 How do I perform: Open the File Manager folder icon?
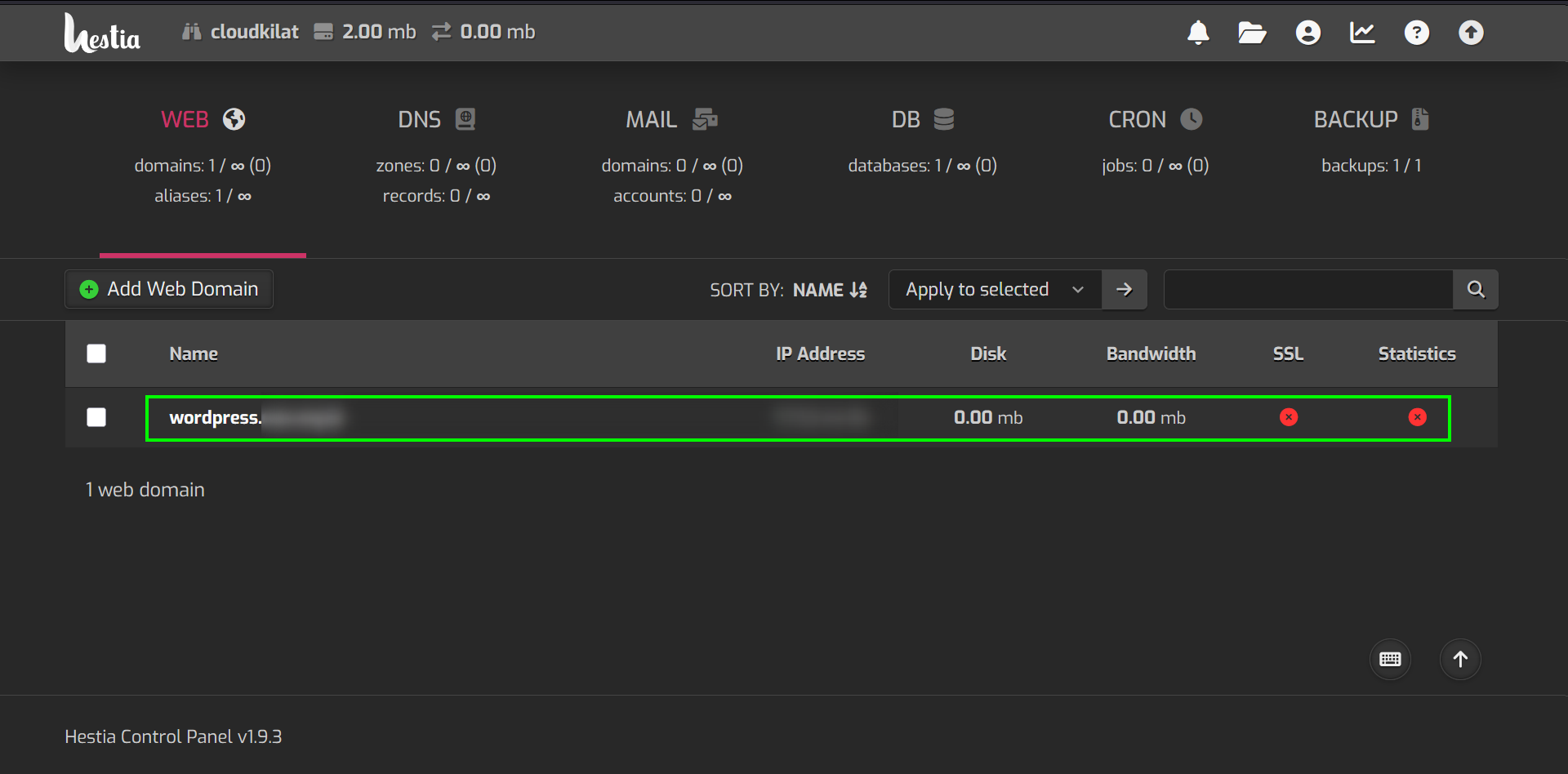[x=1251, y=33]
